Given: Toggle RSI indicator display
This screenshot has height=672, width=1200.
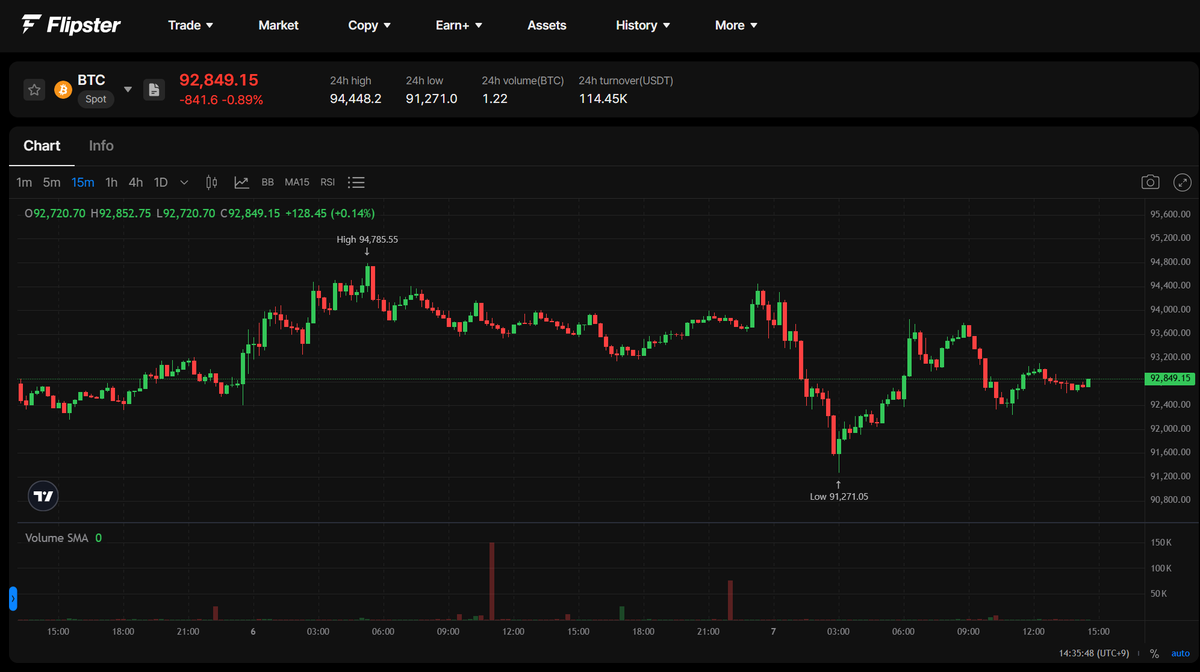Looking at the screenshot, I should (327, 182).
